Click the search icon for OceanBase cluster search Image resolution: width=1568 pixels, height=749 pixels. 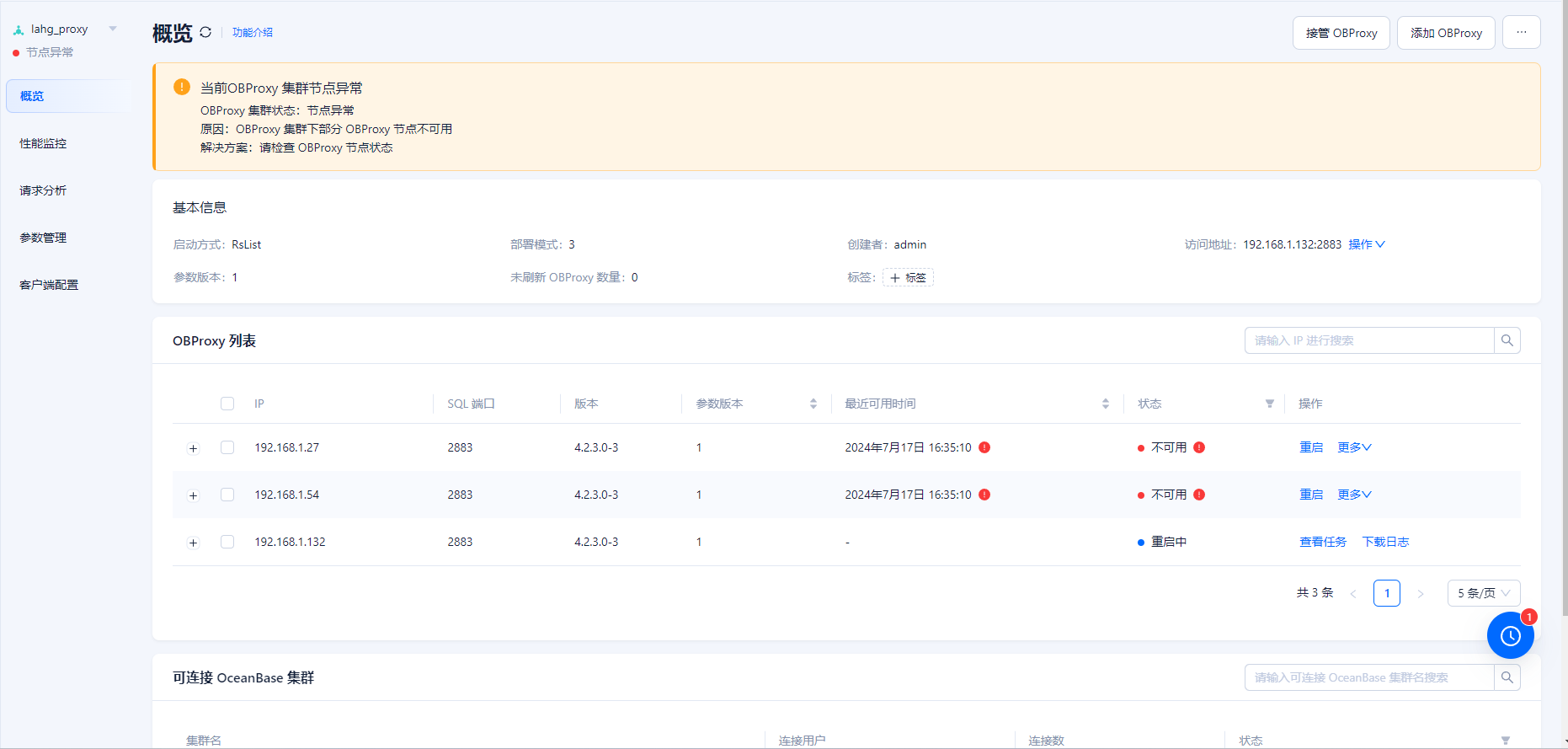click(x=1507, y=677)
